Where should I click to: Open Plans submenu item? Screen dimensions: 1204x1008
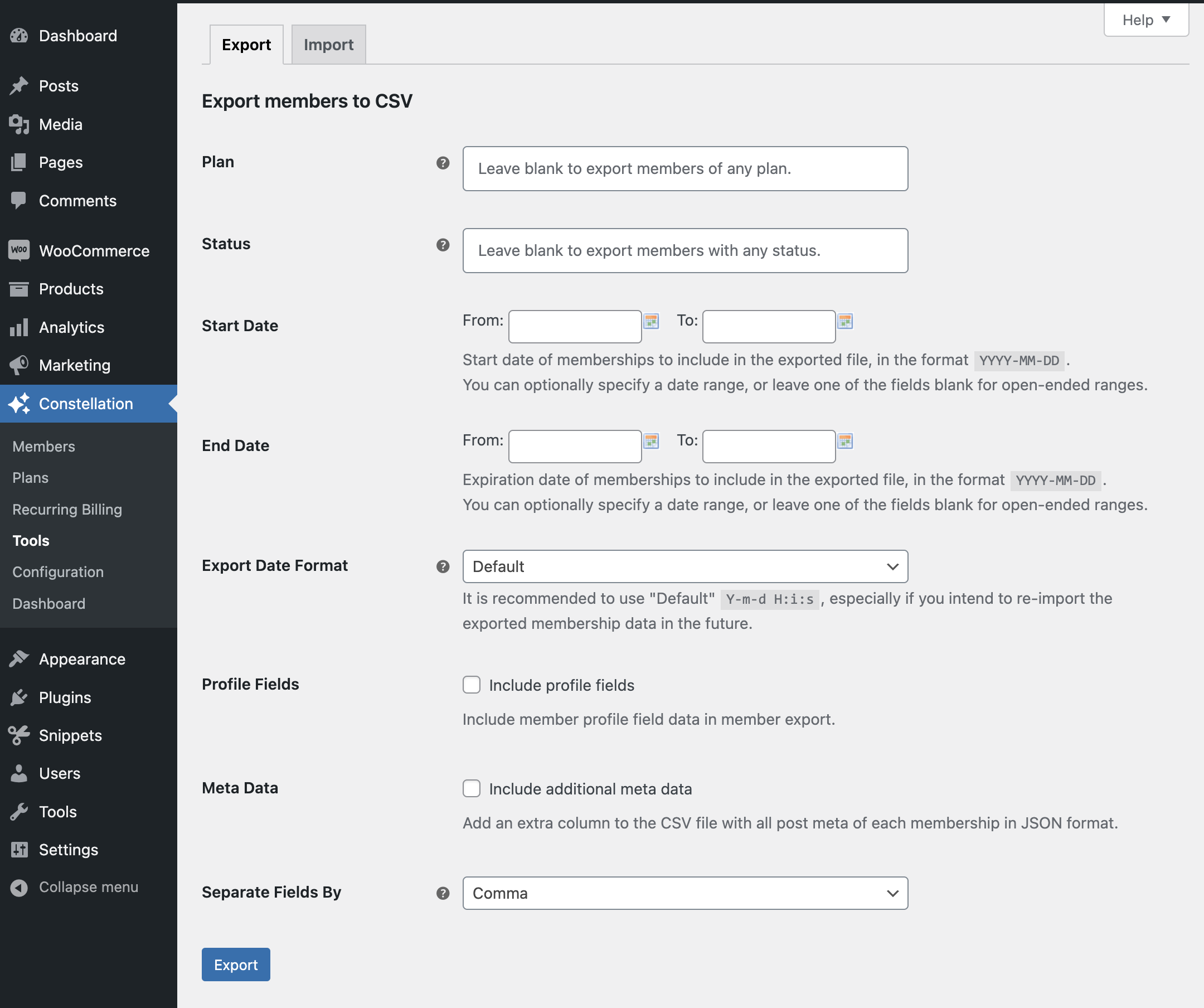click(31, 478)
